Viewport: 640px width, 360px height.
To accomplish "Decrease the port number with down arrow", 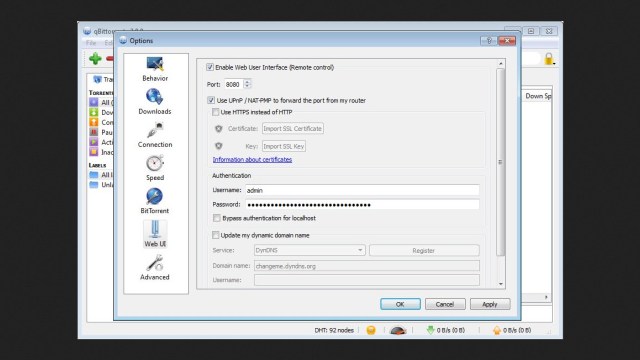I will pyautogui.click(x=247, y=87).
